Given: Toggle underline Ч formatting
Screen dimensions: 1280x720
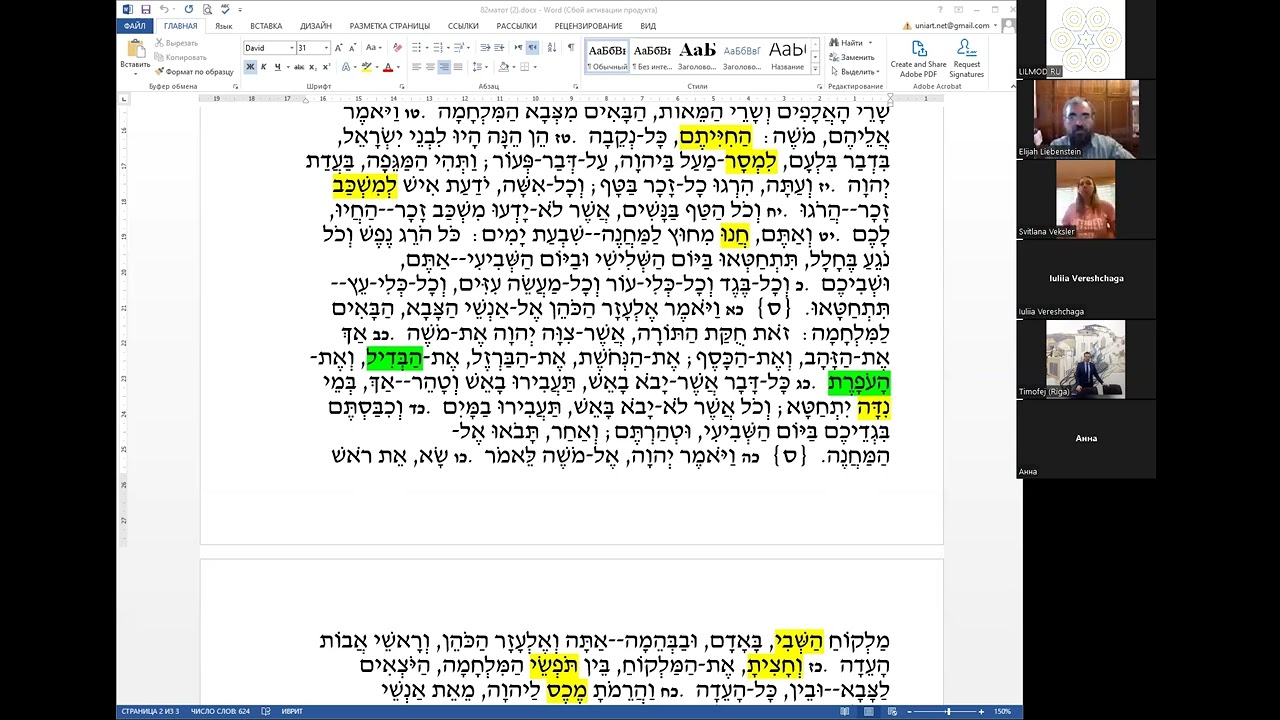Looking at the screenshot, I should 277,67.
